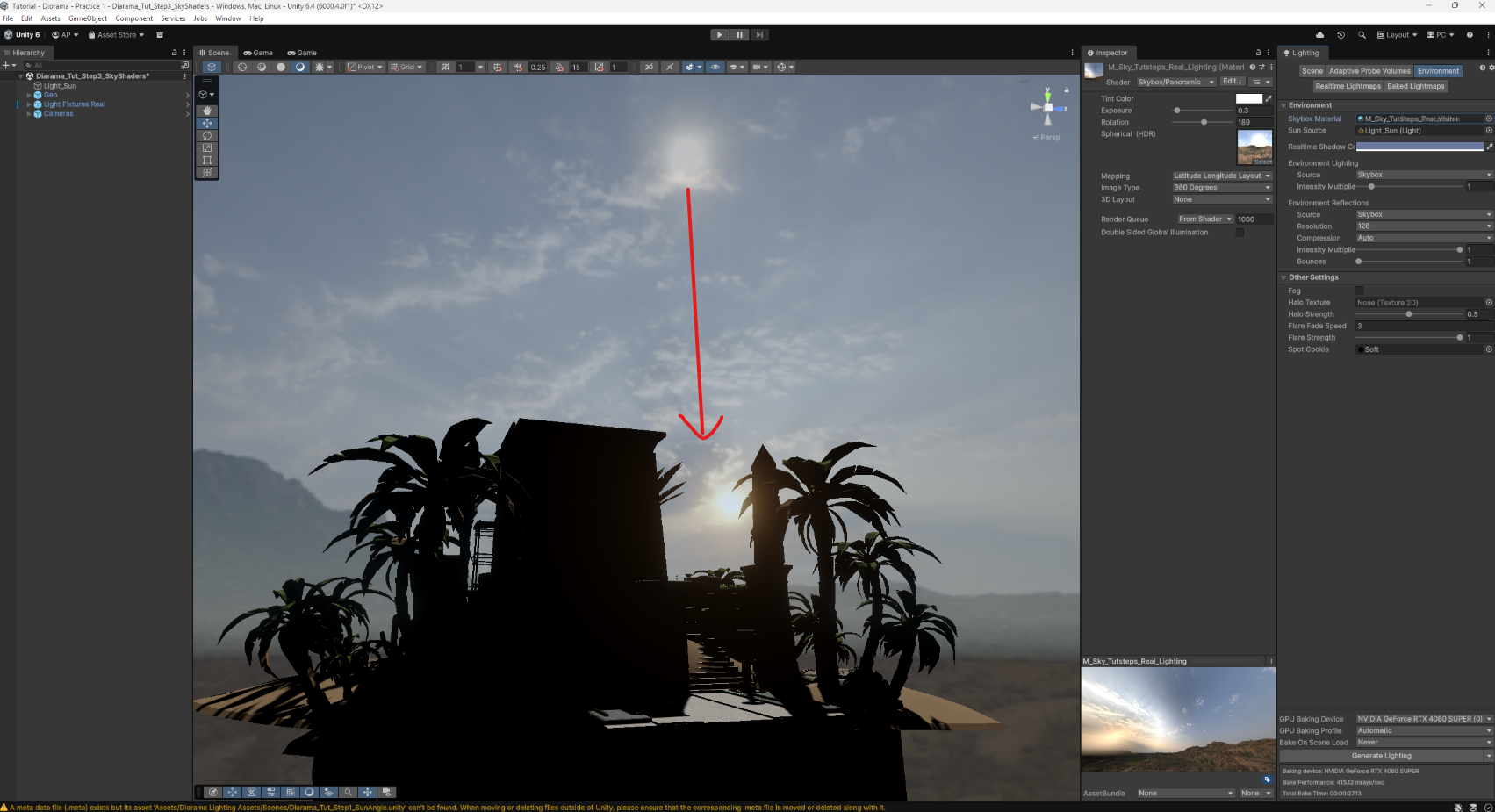This screenshot has width=1495, height=812.
Task: Toggle the perspective lock icon near gizmo
Action: click(x=1067, y=90)
